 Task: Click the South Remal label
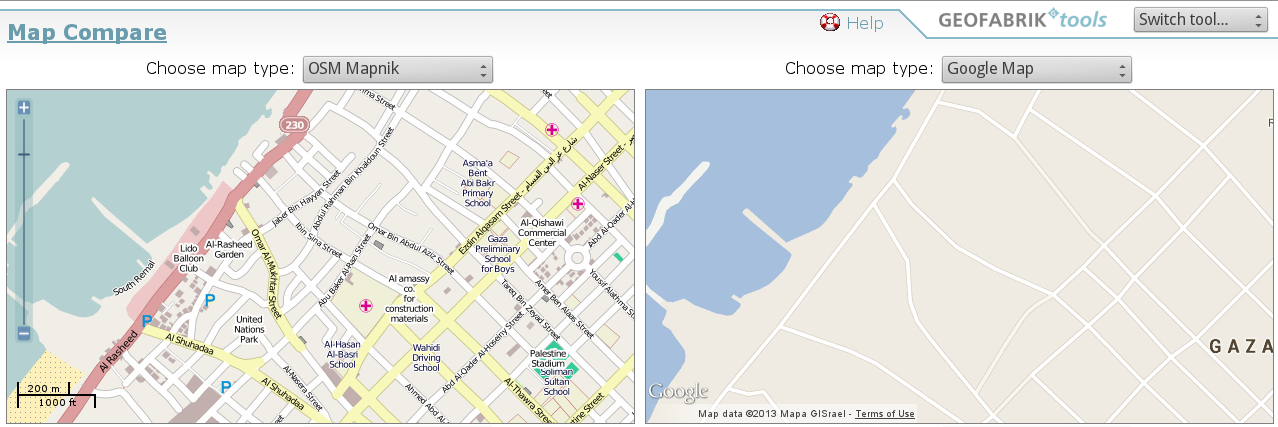(134, 277)
